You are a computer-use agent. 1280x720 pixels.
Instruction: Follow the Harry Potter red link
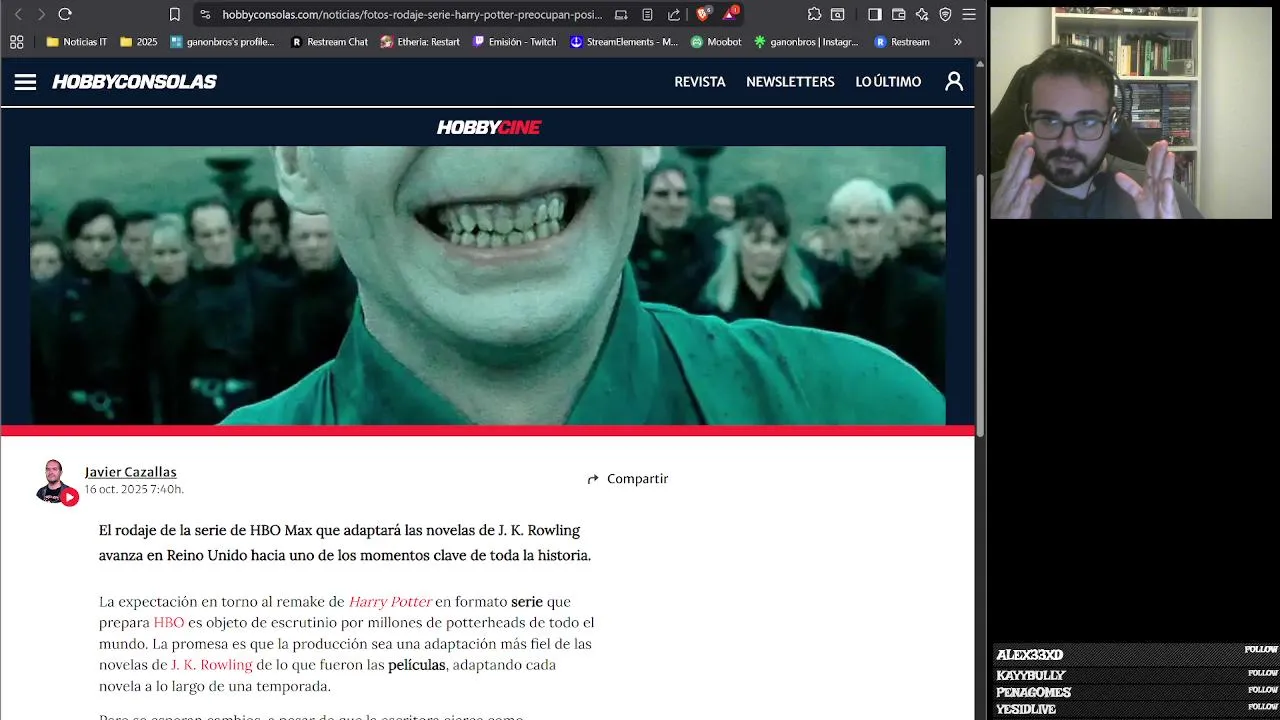point(390,602)
